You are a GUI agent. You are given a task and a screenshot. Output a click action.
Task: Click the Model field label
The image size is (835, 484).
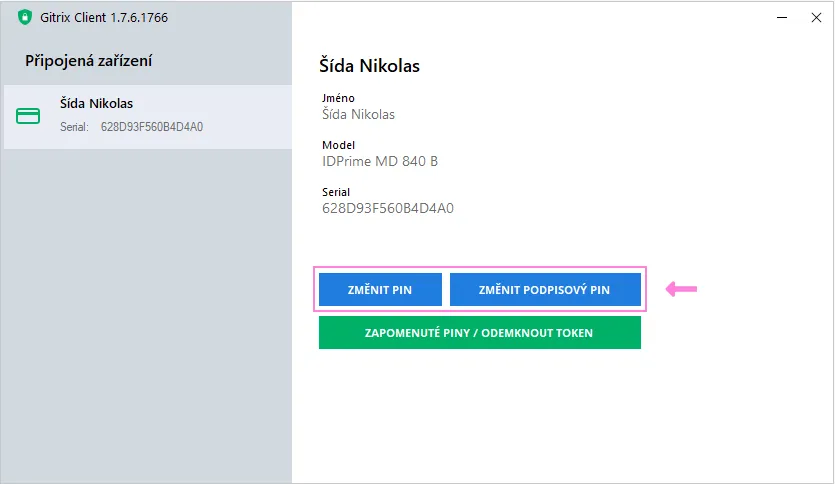[338, 145]
